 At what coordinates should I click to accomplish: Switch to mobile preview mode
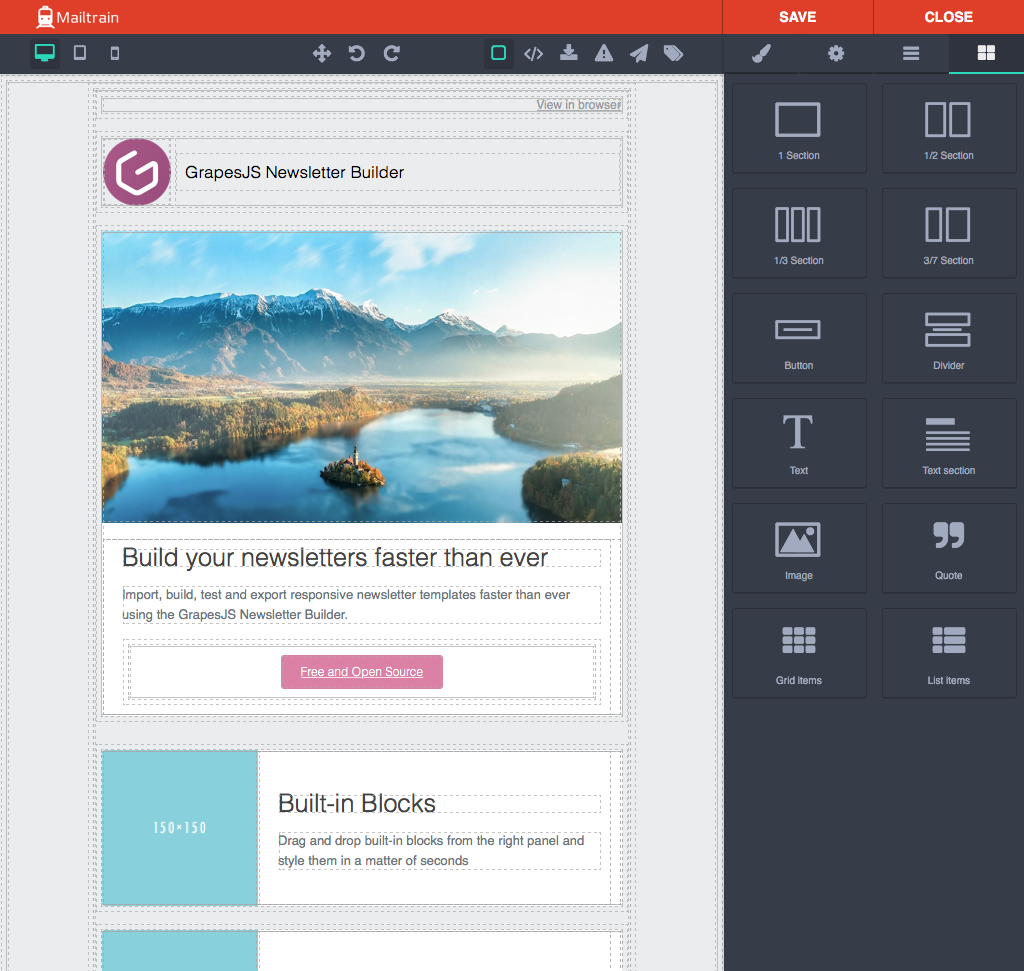(x=113, y=53)
